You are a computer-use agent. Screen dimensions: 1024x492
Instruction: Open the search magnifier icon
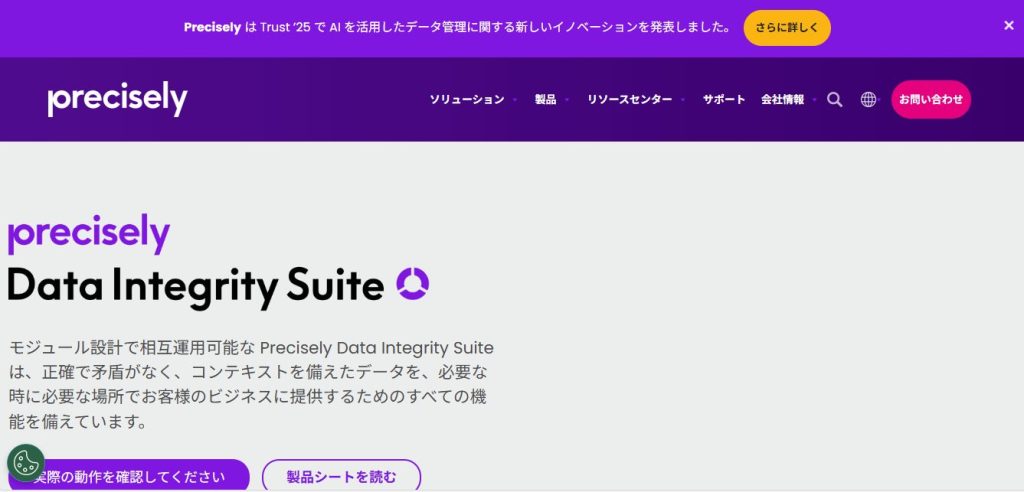(x=834, y=100)
